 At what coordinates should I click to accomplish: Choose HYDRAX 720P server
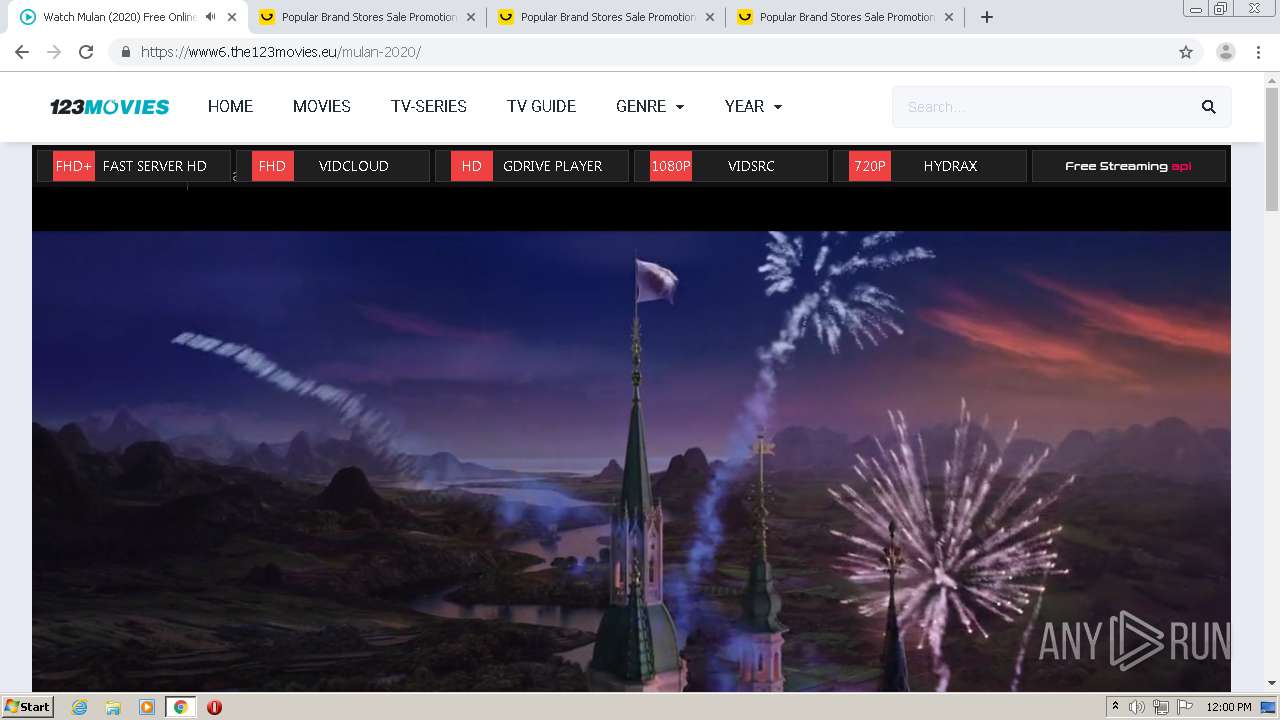pyautogui.click(x=930, y=166)
